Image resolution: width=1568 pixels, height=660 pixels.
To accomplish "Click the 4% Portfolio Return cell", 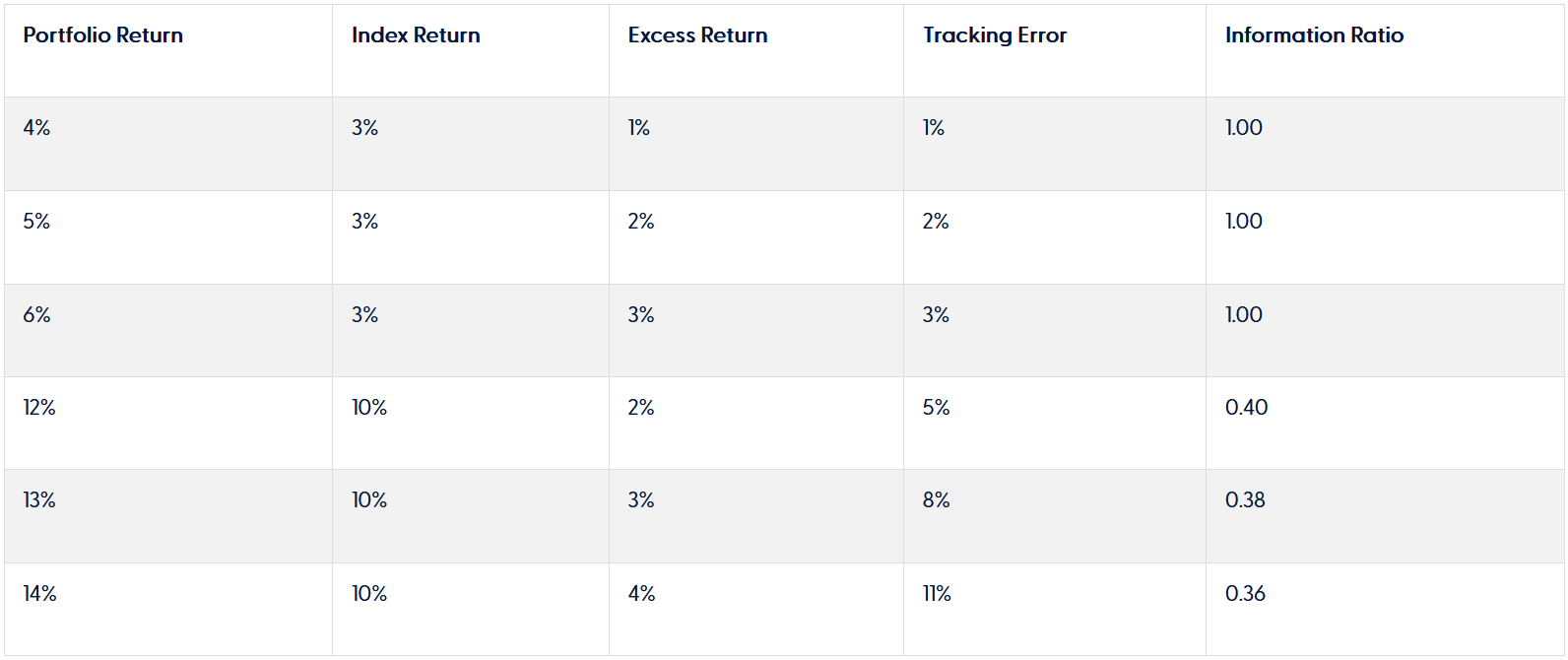I will (x=37, y=128).
